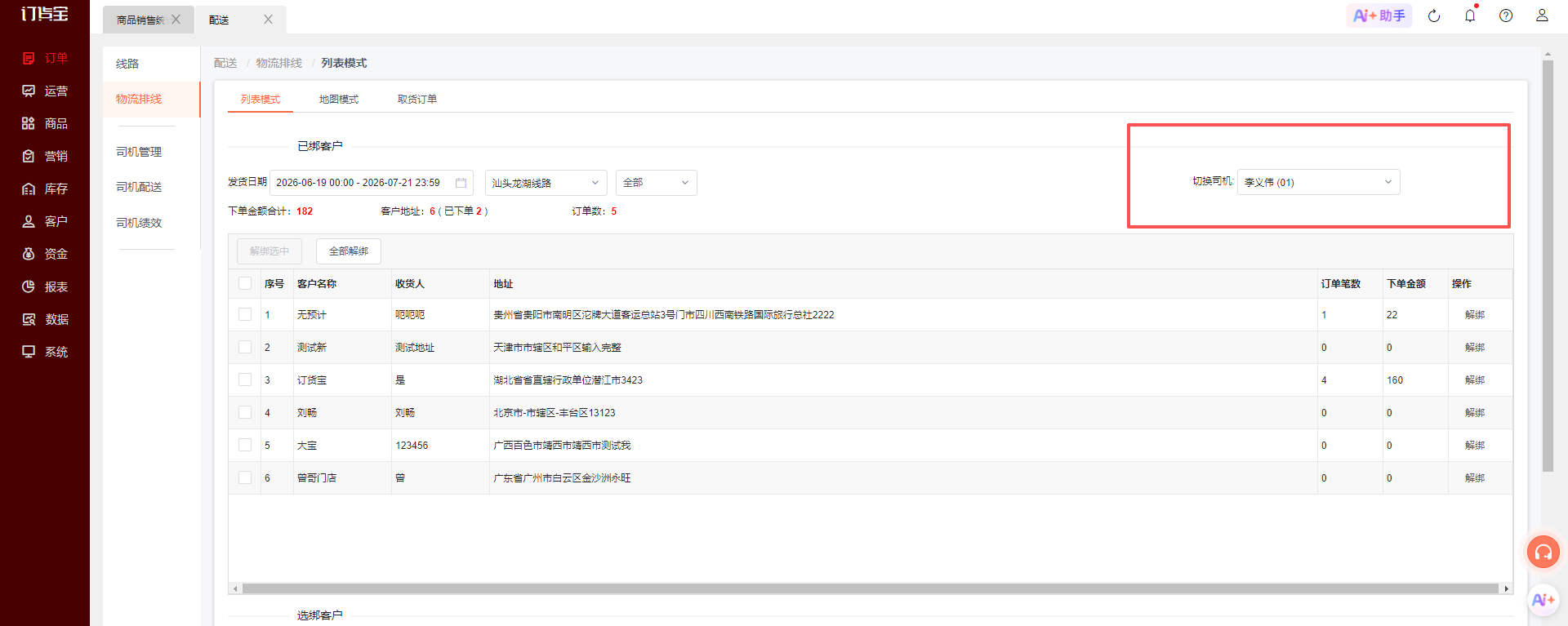This screenshot has width=1568, height=626.
Task: Click 解绑 for 曾哥门店 row
Action: point(1475,477)
